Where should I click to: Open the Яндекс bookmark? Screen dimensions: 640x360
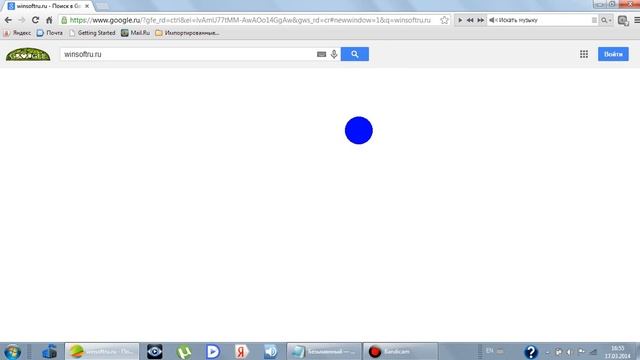coord(17,33)
